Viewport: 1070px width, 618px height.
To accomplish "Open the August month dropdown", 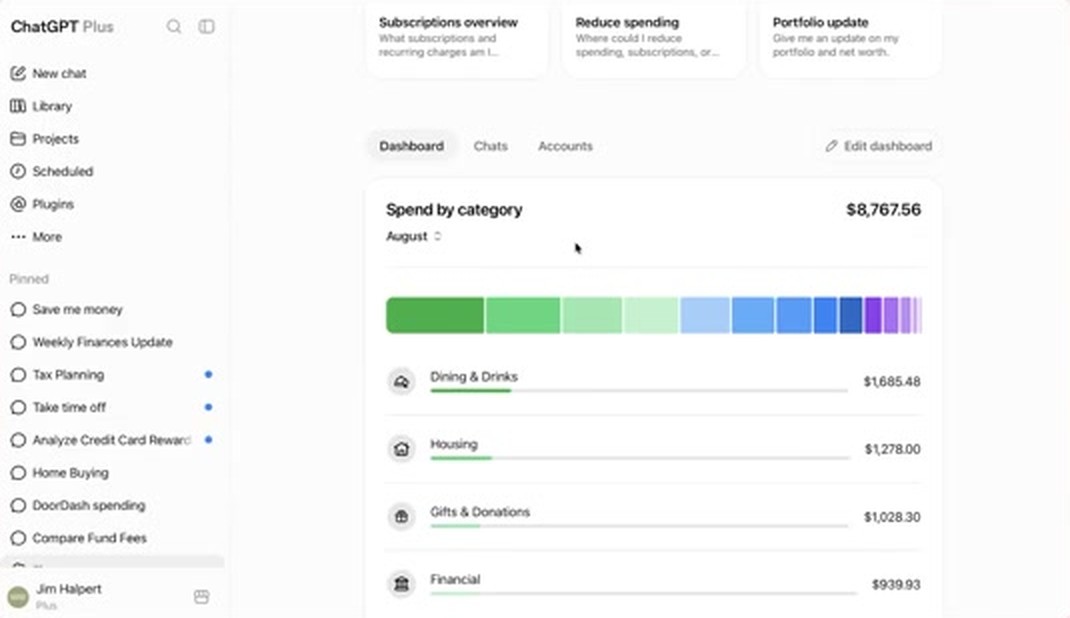I will point(414,236).
